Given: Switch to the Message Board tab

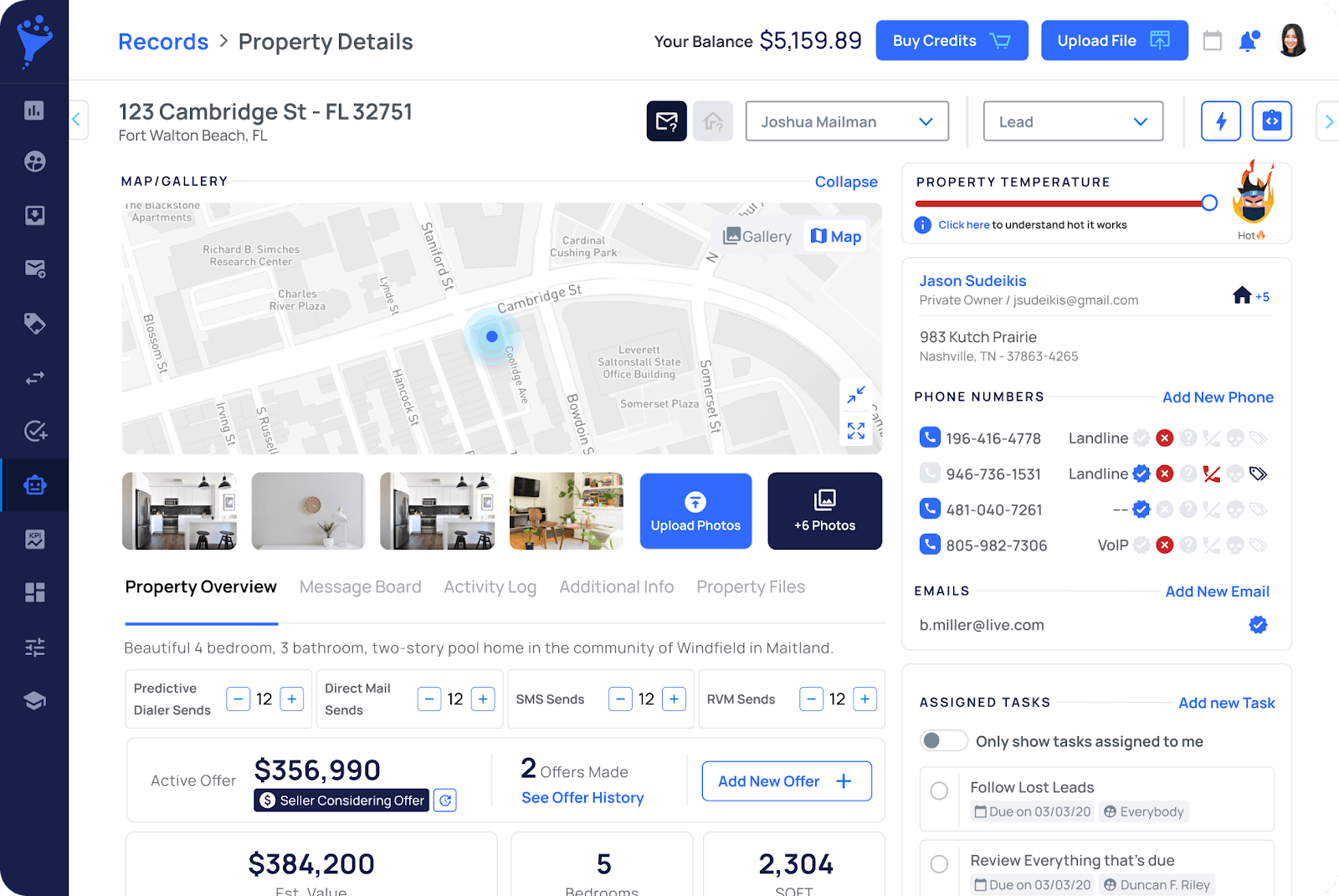Looking at the screenshot, I should pyautogui.click(x=360, y=586).
